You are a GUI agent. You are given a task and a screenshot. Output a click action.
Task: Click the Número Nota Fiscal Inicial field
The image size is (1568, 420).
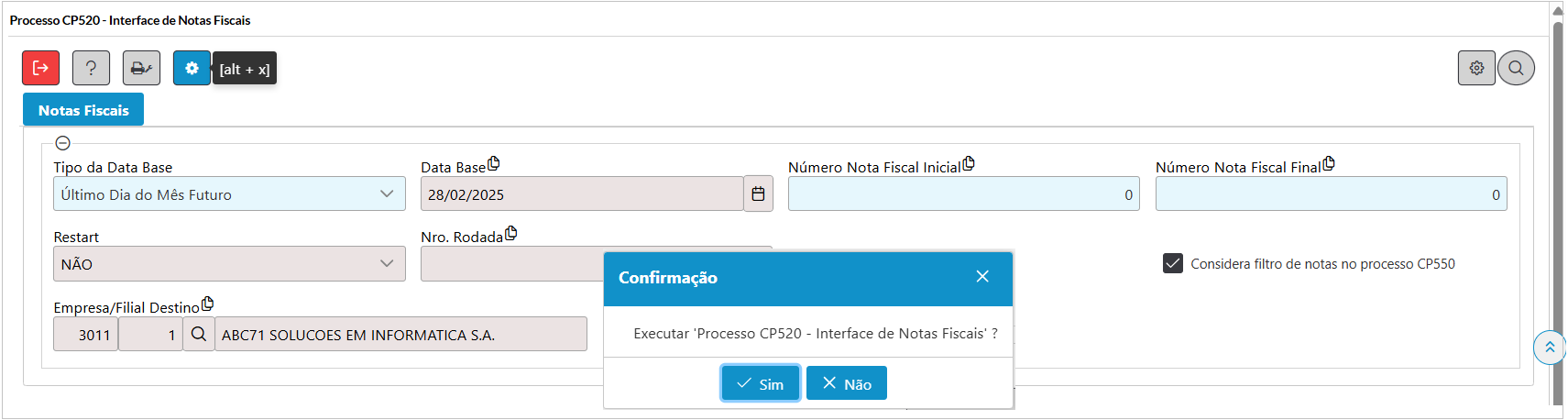click(x=962, y=194)
